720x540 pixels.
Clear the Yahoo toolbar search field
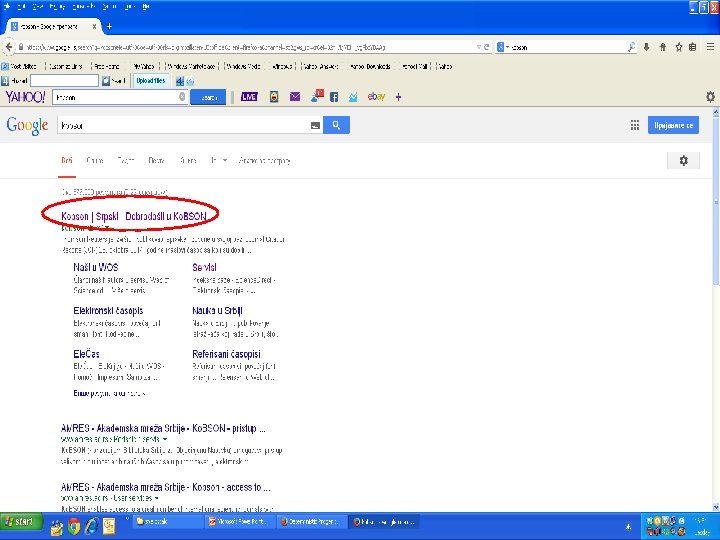click(182, 97)
